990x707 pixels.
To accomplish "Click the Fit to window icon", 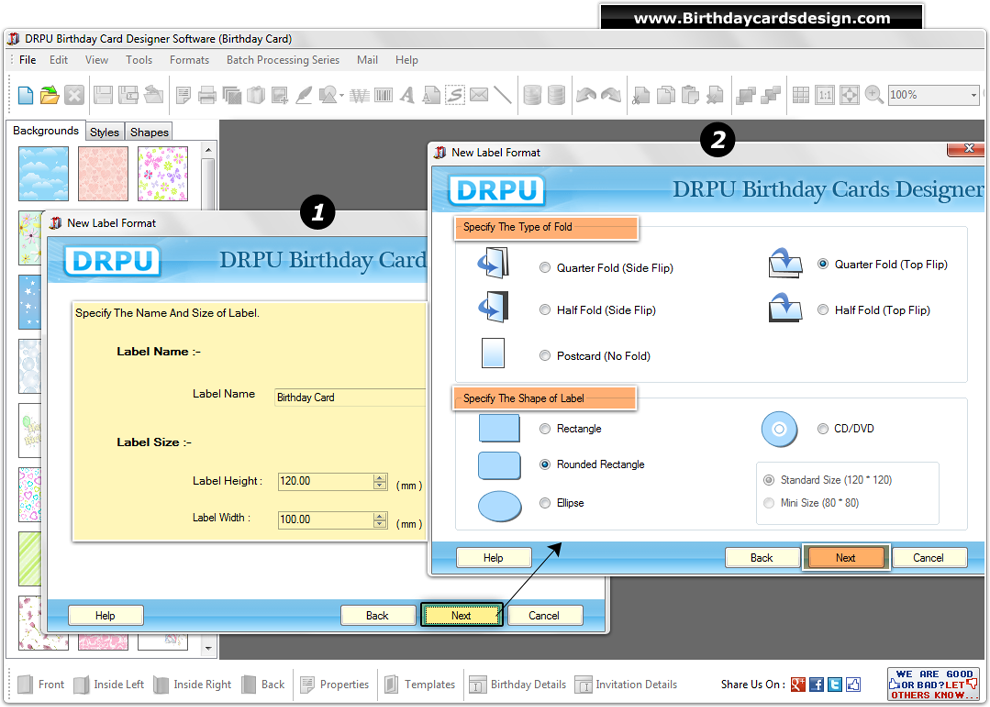I will 849,95.
